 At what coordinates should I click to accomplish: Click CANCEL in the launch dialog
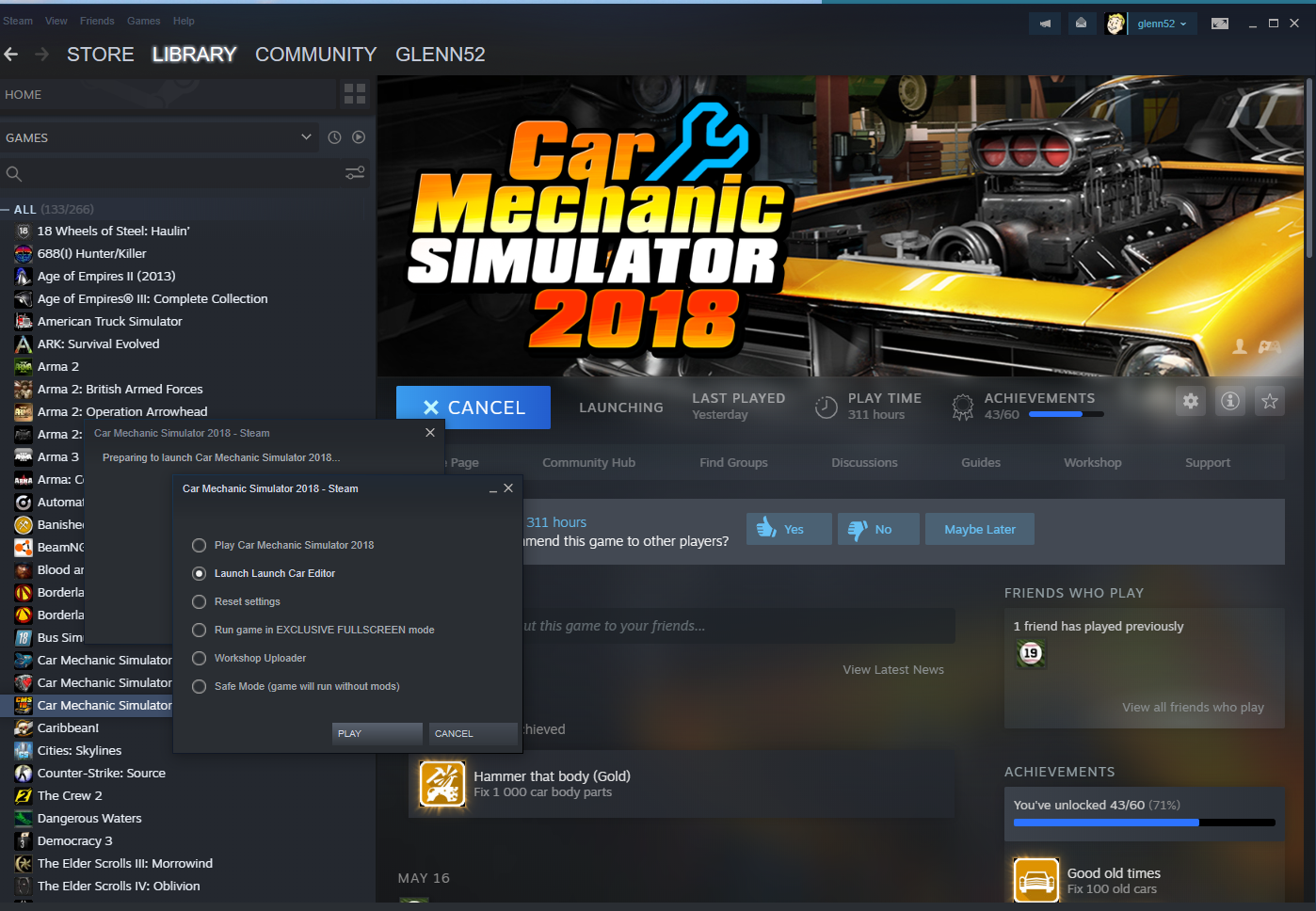pyautogui.click(x=473, y=733)
